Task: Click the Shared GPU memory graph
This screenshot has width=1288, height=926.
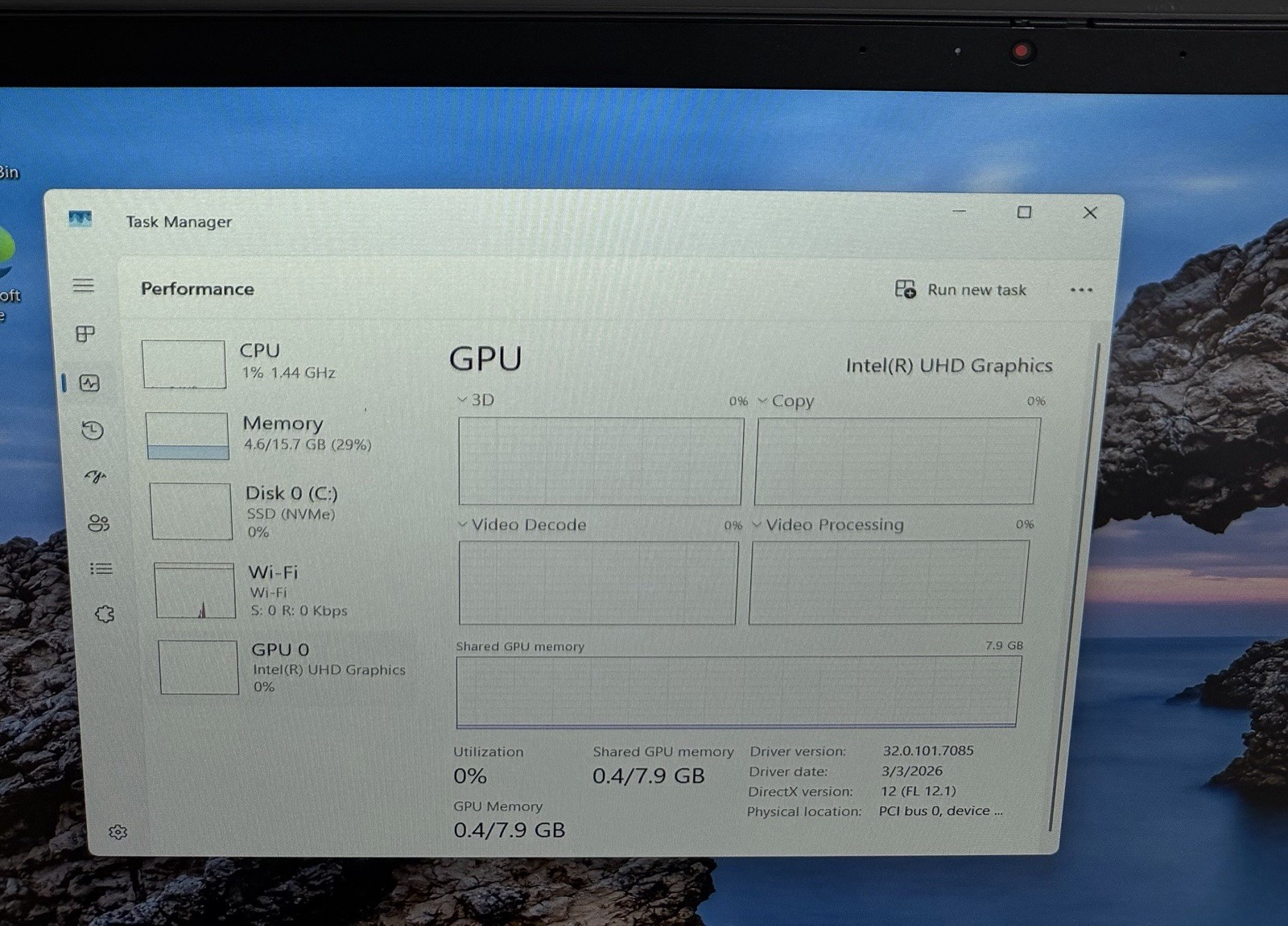Action: [x=737, y=692]
